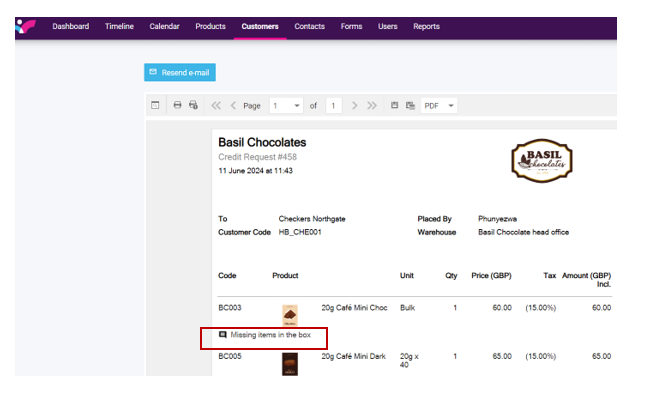Image resolution: width=667 pixels, height=412 pixels.
Task: Click the app logo in the navigation bar
Action: [x=26, y=26]
